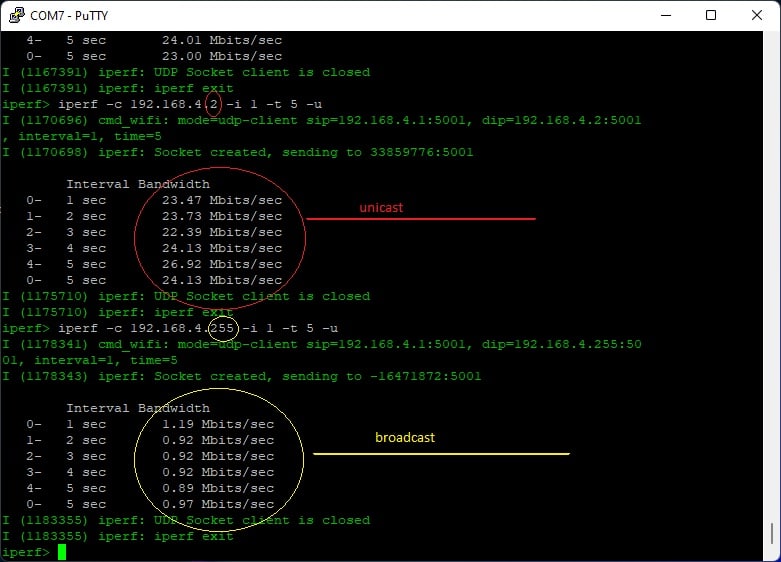Click the value "23.73 Mbits/sec"
The image size is (781, 562).
pyautogui.click(x=222, y=216)
